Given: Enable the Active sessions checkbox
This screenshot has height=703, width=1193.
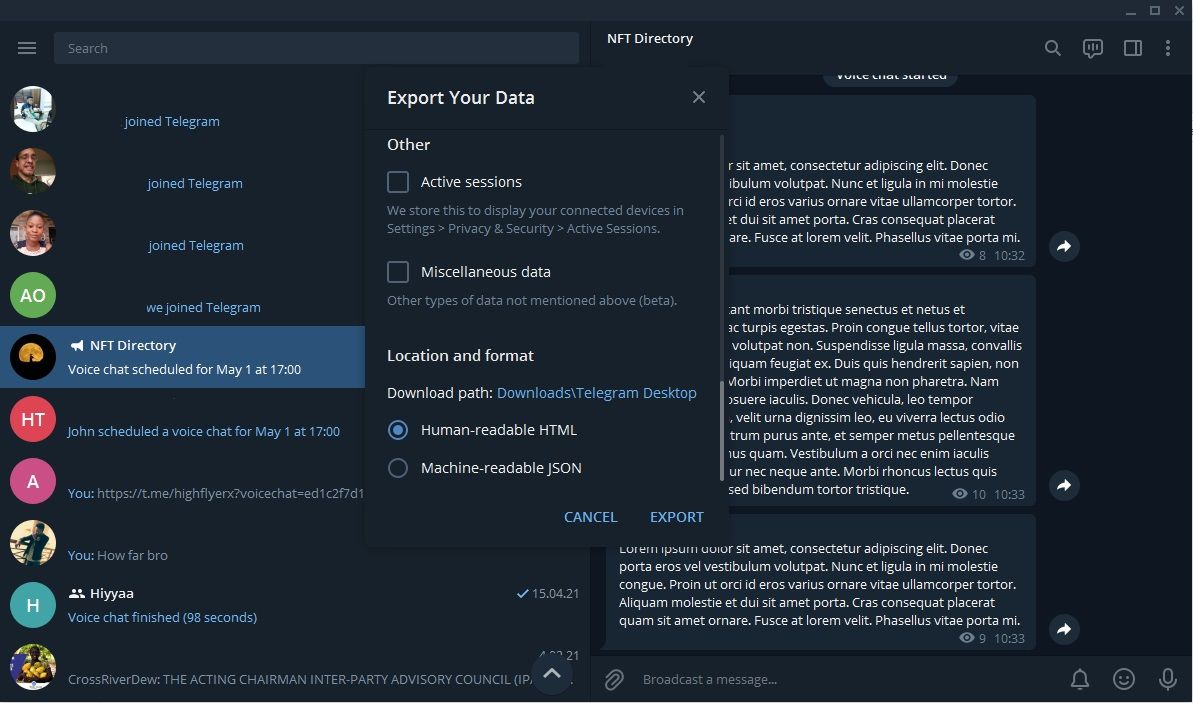Looking at the screenshot, I should tap(397, 181).
